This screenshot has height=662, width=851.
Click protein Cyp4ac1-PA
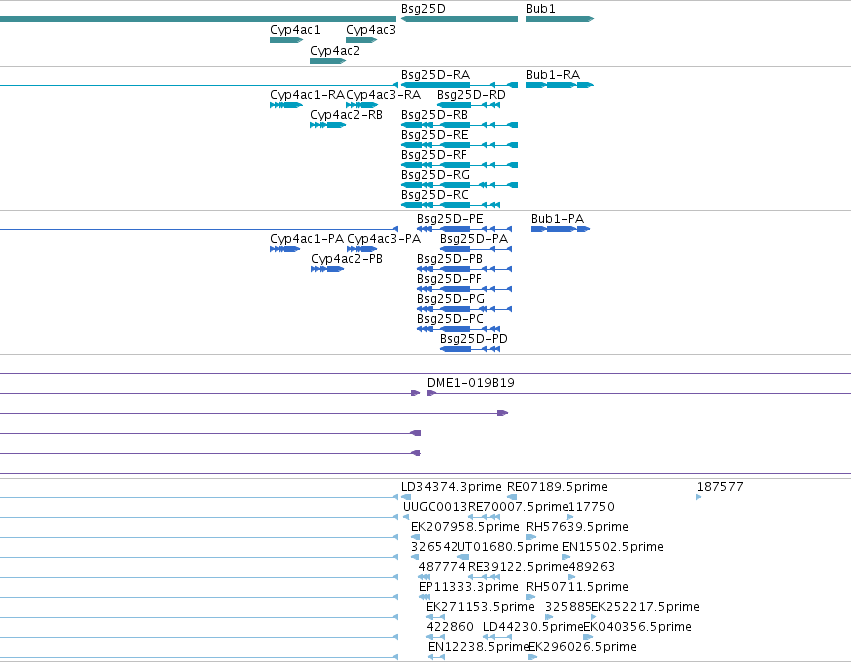coord(285,249)
